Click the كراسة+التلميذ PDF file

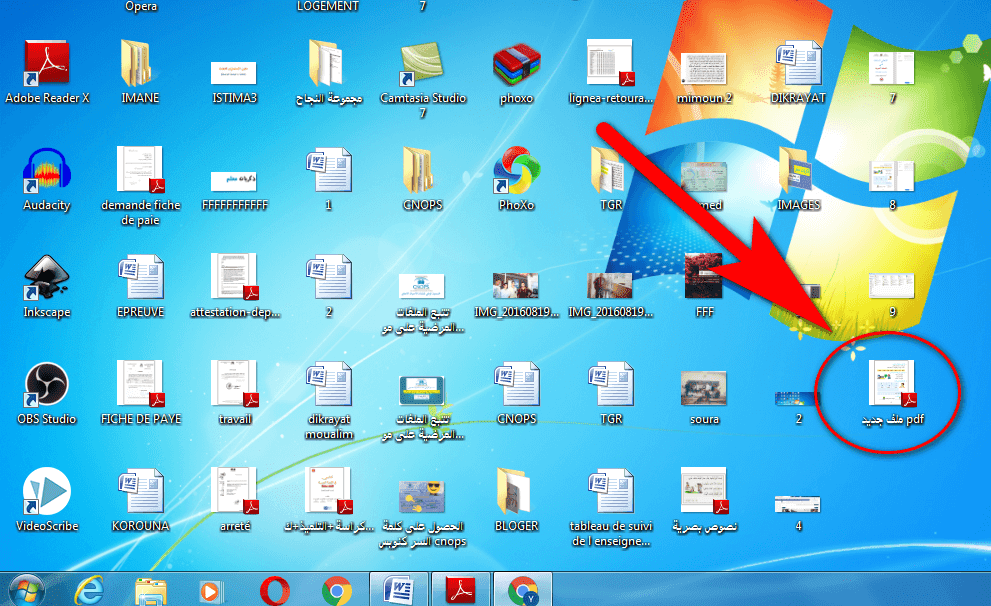tap(329, 491)
